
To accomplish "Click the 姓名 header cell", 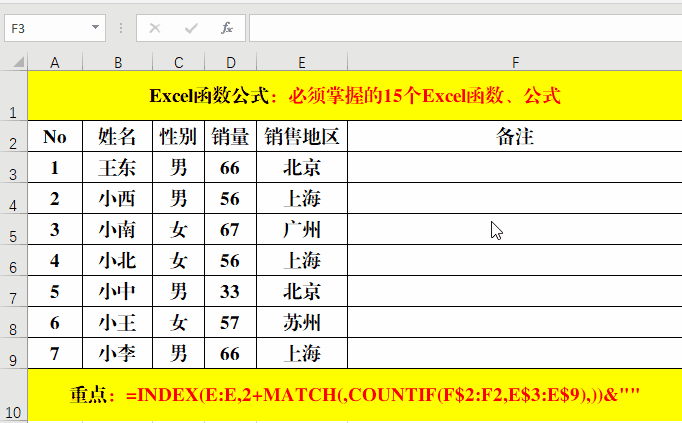I will [117, 137].
